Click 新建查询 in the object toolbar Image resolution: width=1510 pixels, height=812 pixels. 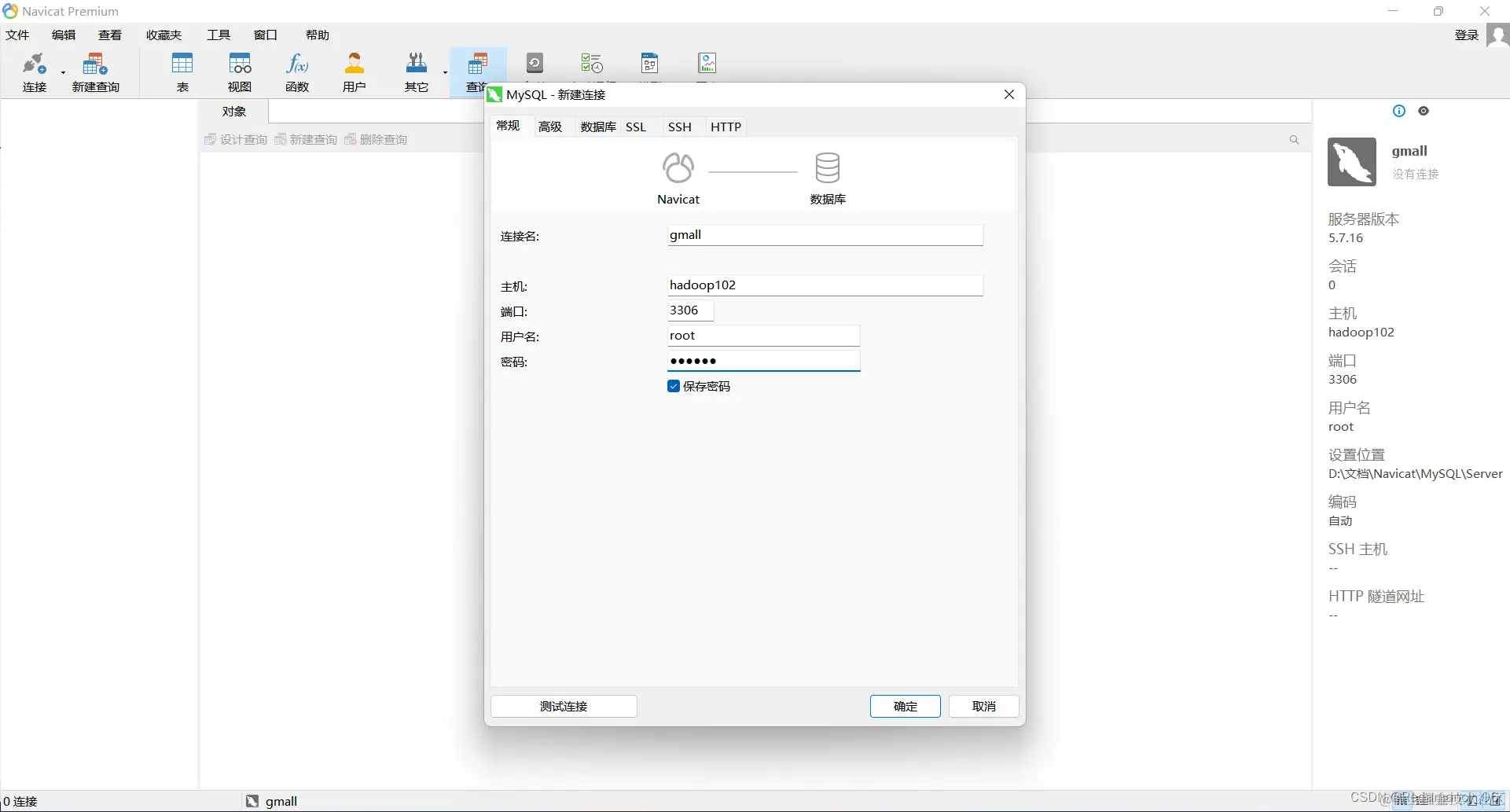point(306,139)
